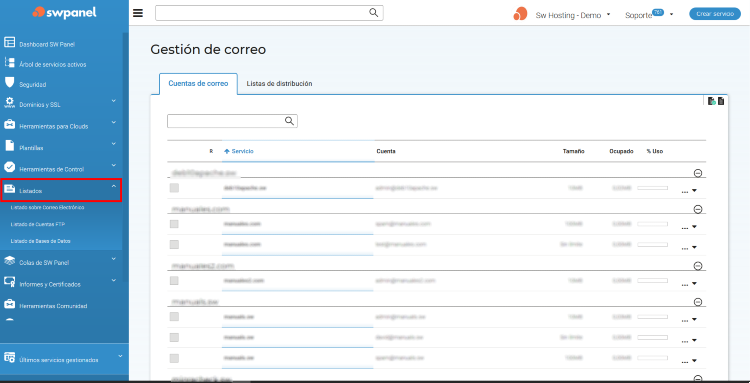
Task: Click usage bar in spam@manuales.com row
Action: click(652, 223)
